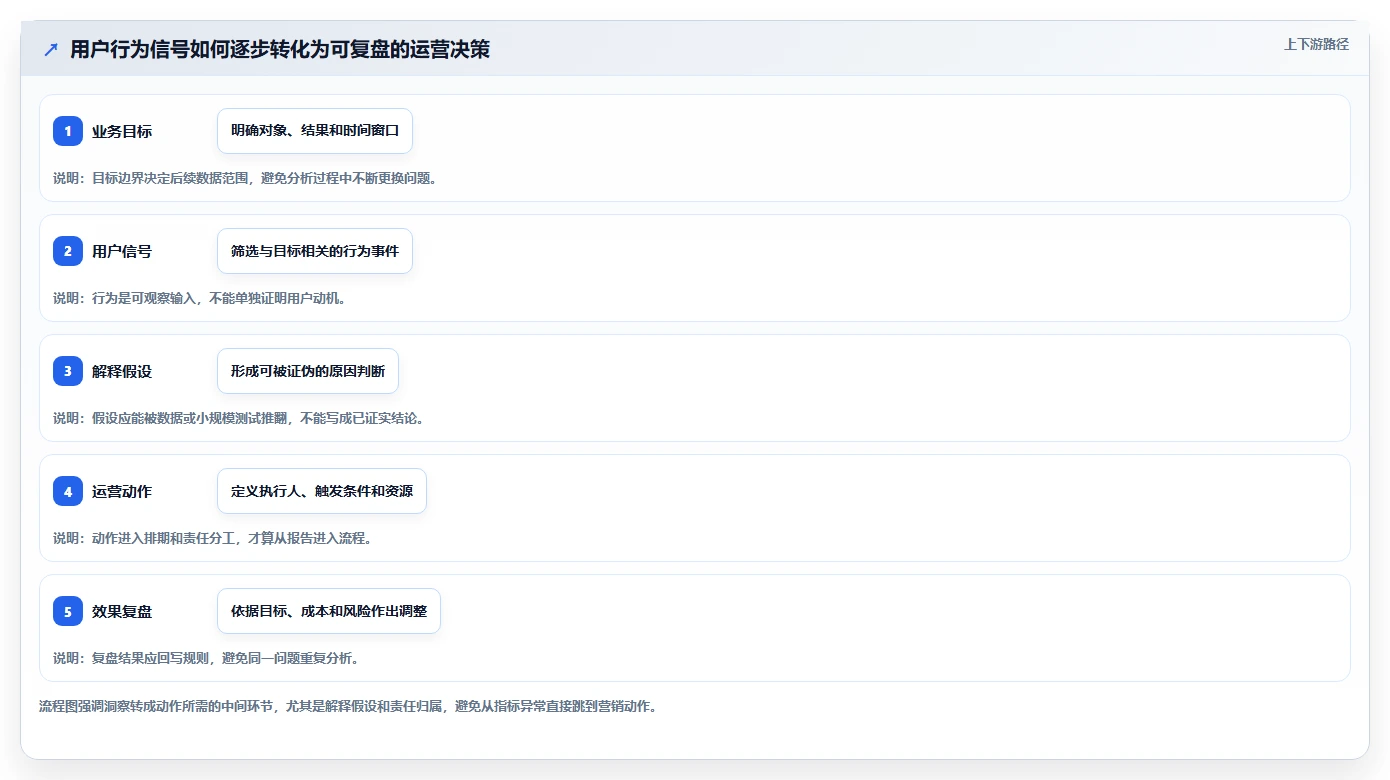
Task: Click the step 2 number badge
Action: [68, 251]
